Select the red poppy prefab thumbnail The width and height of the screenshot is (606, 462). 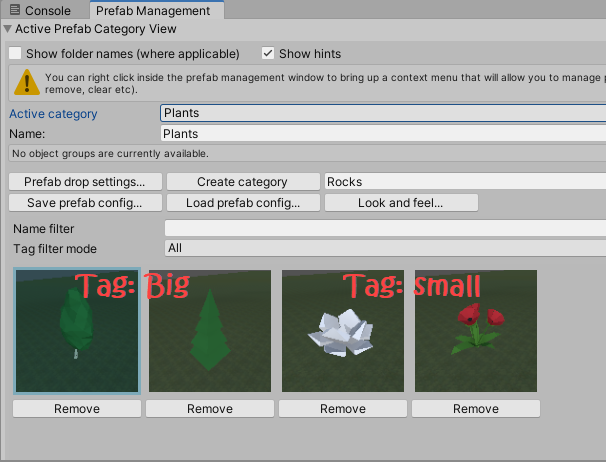pyautogui.click(x=476, y=331)
